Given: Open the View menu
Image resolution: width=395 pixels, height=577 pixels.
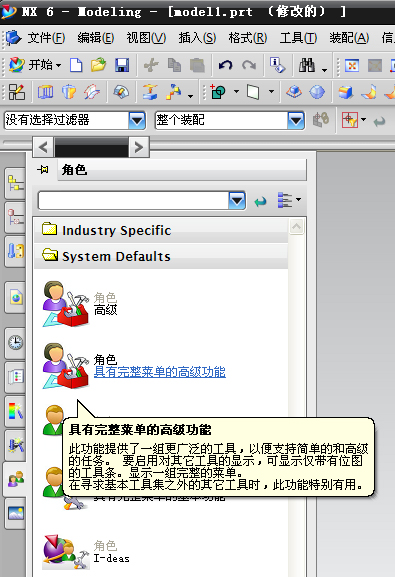Looking at the screenshot, I should click(146, 38).
